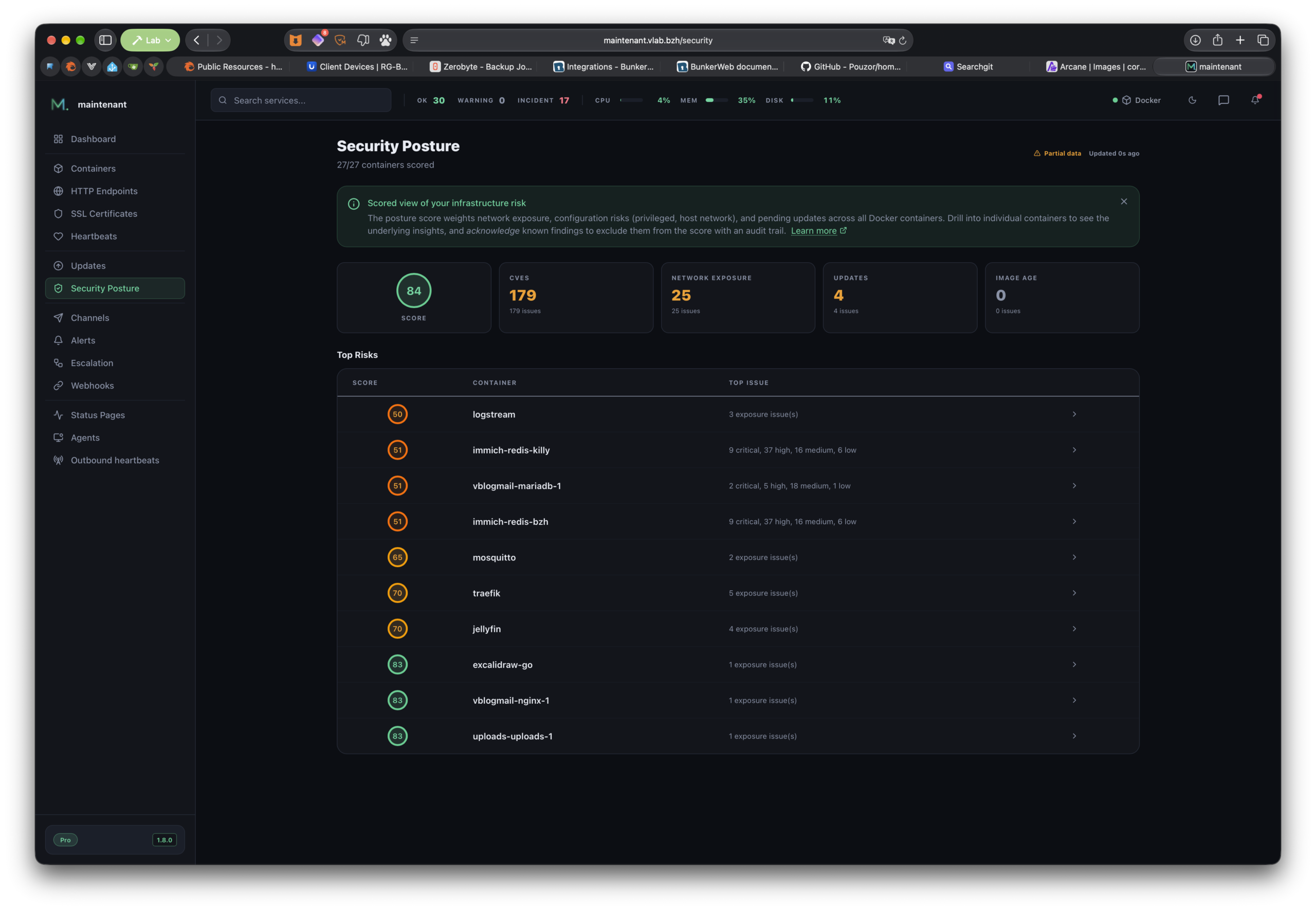Switch to the Searchgit browser tab
The width and height of the screenshot is (1316, 911).
click(x=967, y=66)
